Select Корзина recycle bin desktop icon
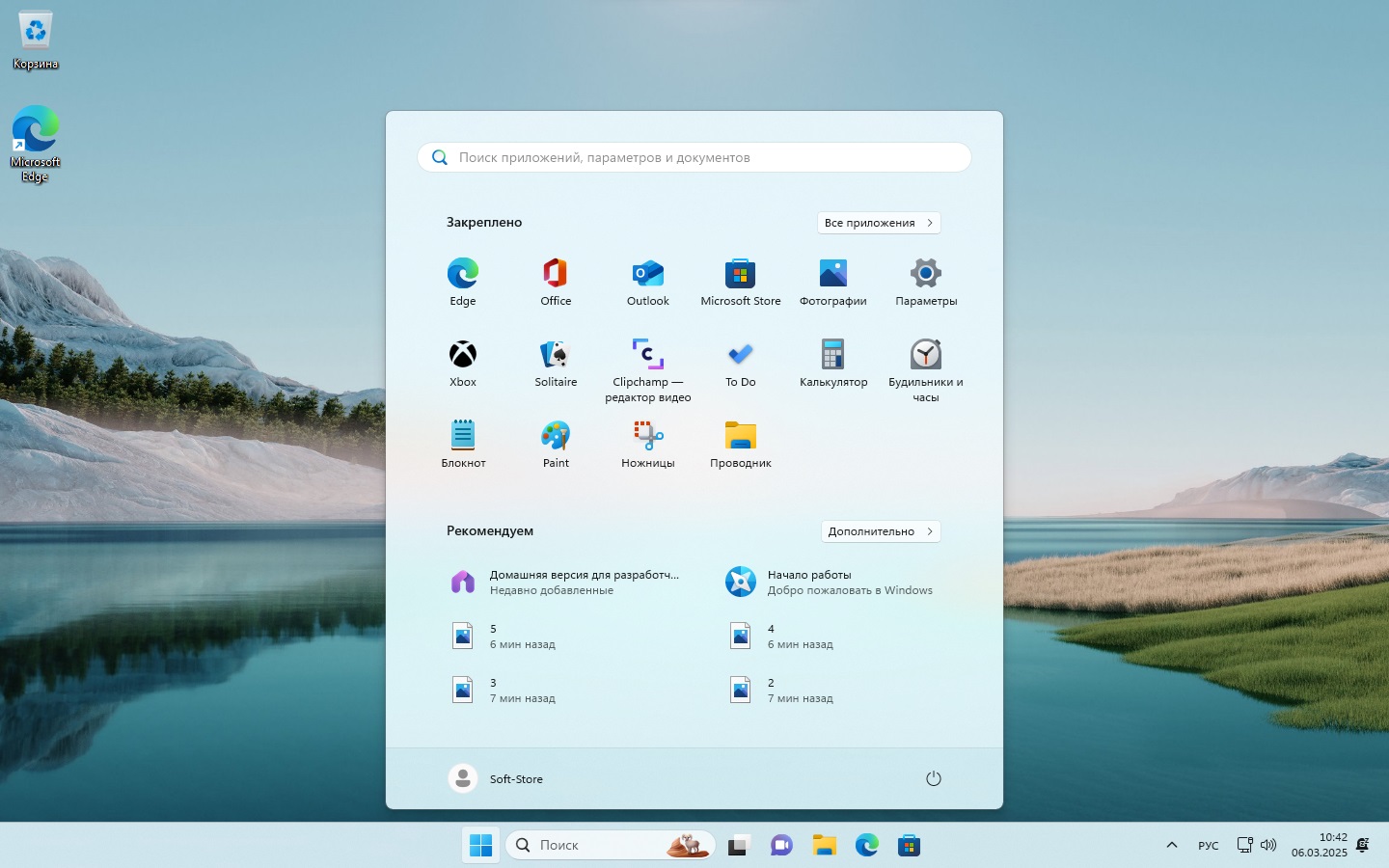The height and width of the screenshot is (868, 1389). coord(36,41)
